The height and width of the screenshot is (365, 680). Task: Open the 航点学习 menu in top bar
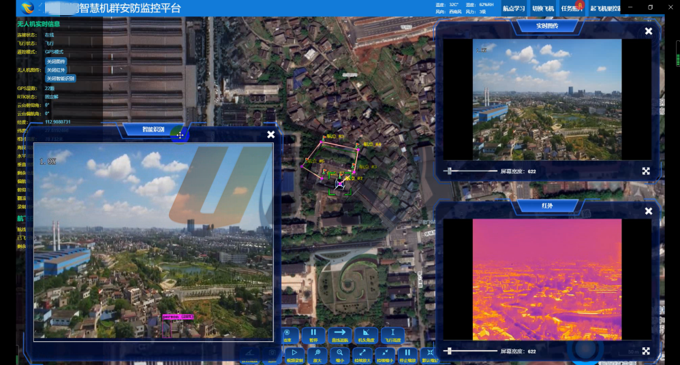pyautogui.click(x=514, y=8)
